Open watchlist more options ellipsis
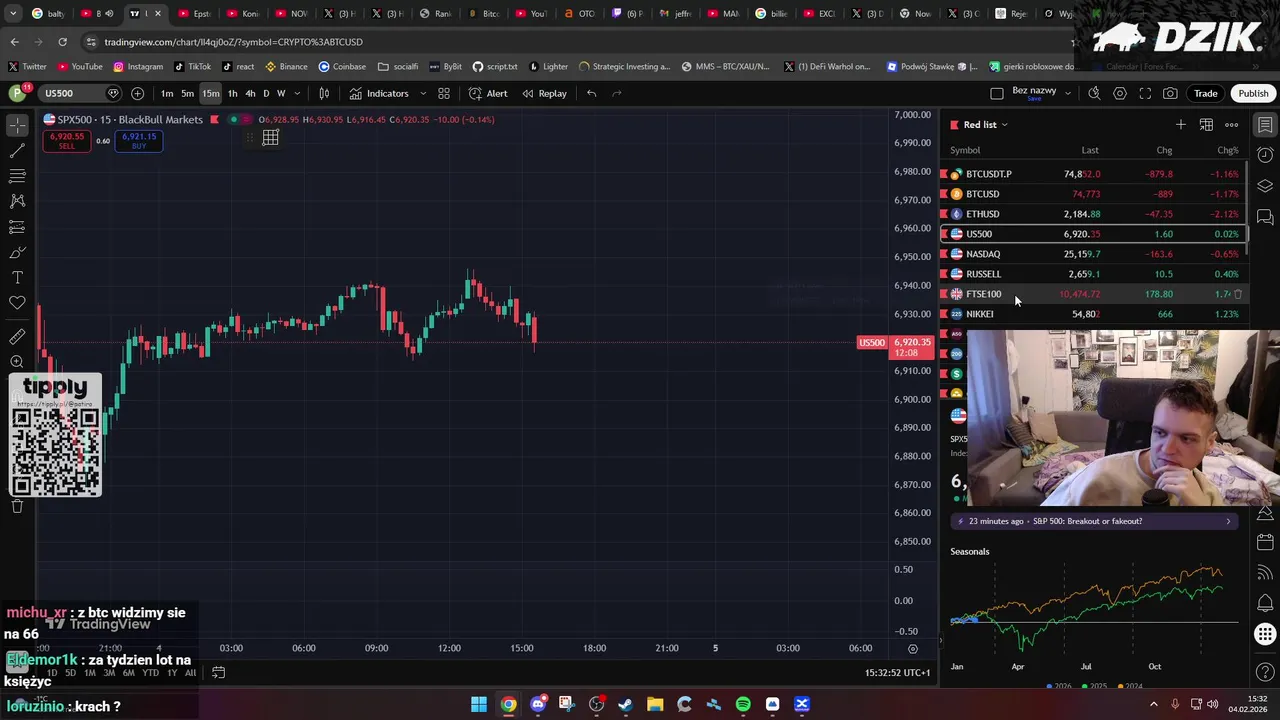The width and height of the screenshot is (1280, 720). (x=1231, y=125)
